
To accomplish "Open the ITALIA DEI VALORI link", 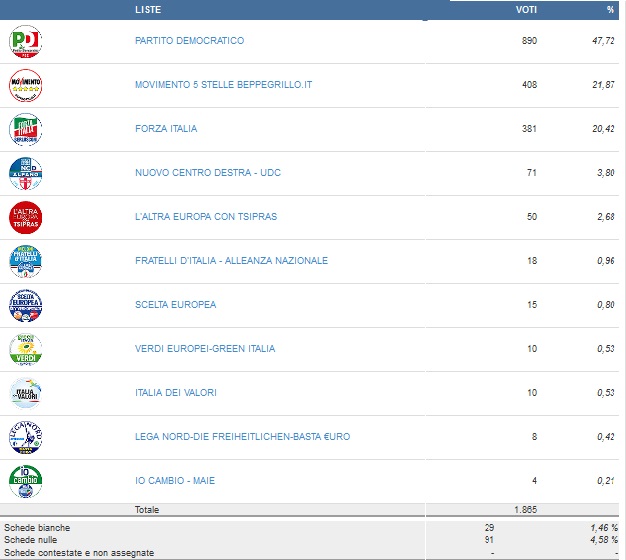I will tap(176, 392).
